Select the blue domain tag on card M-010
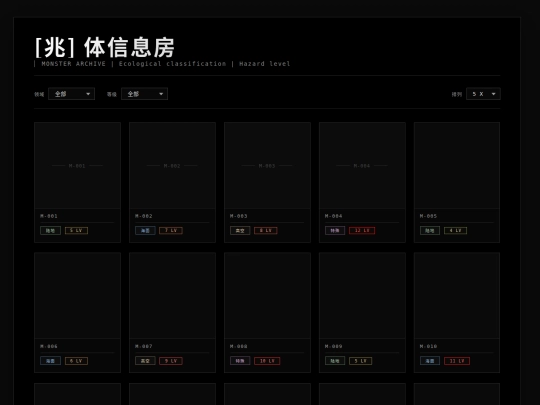 pos(430,361)
